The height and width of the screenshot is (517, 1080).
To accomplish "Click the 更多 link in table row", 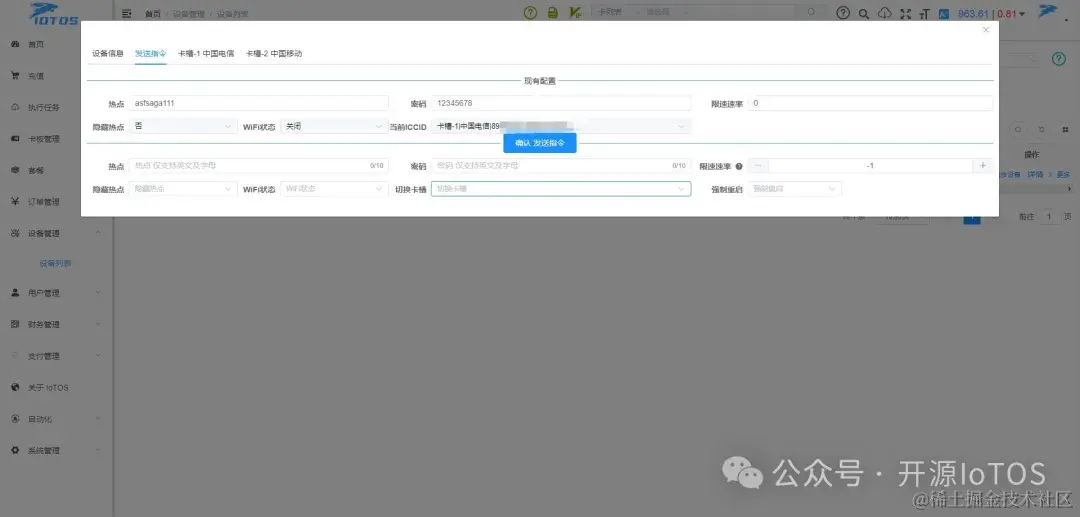I will tap(1063, 174).
